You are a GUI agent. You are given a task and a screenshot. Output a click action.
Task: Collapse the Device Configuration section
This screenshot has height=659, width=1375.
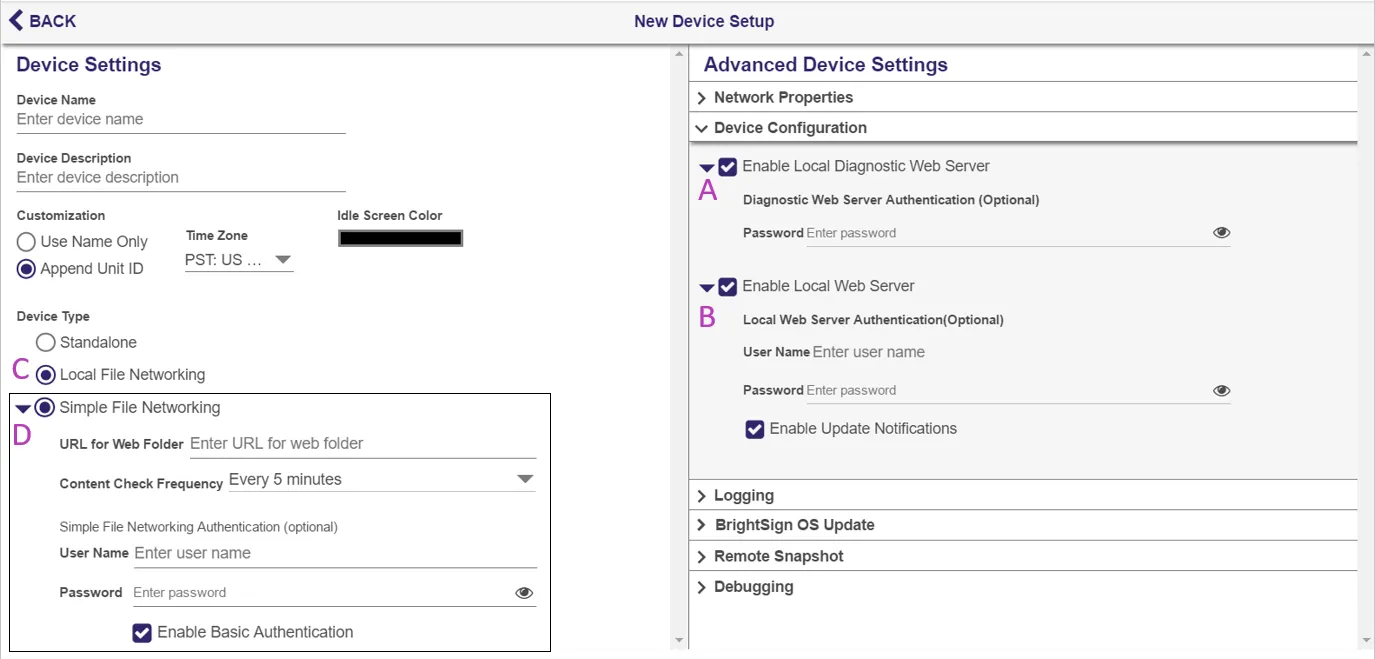coord(1023,128)
